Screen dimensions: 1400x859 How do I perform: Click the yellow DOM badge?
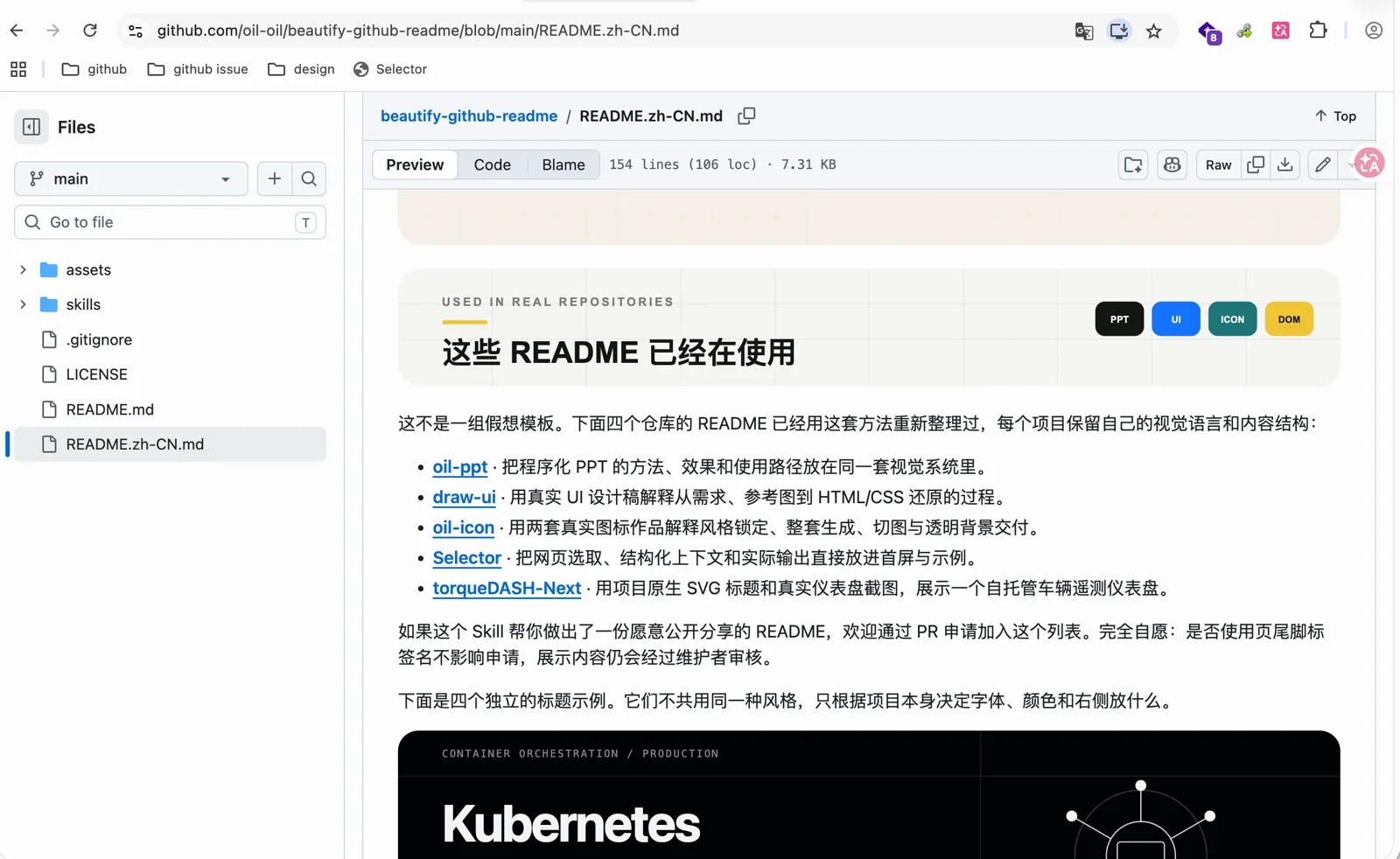coord(1289,319)
